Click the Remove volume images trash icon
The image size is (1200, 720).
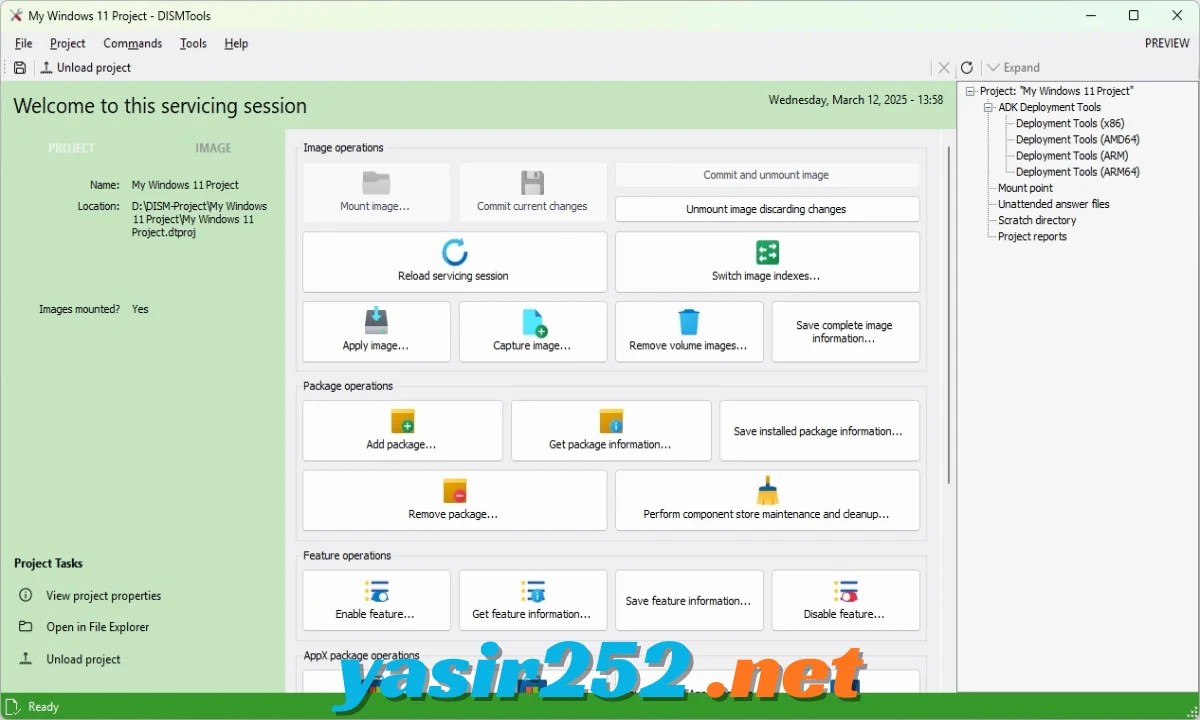(689, 322)
